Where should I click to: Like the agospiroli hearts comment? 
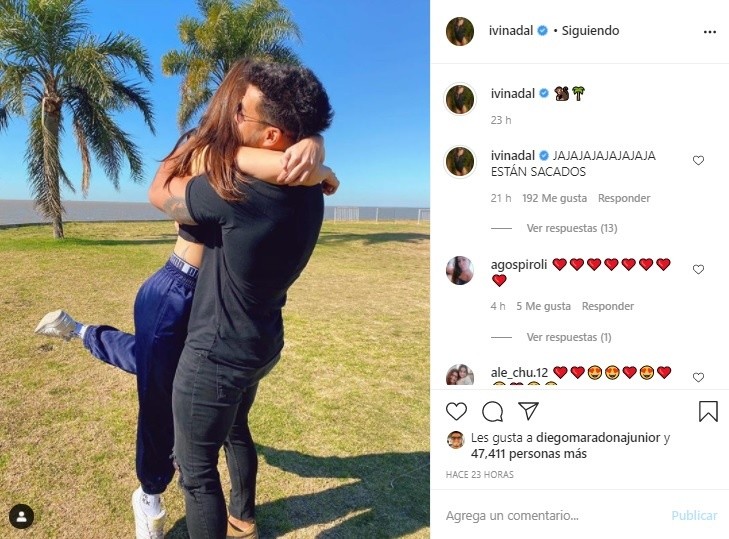[698, 269]
